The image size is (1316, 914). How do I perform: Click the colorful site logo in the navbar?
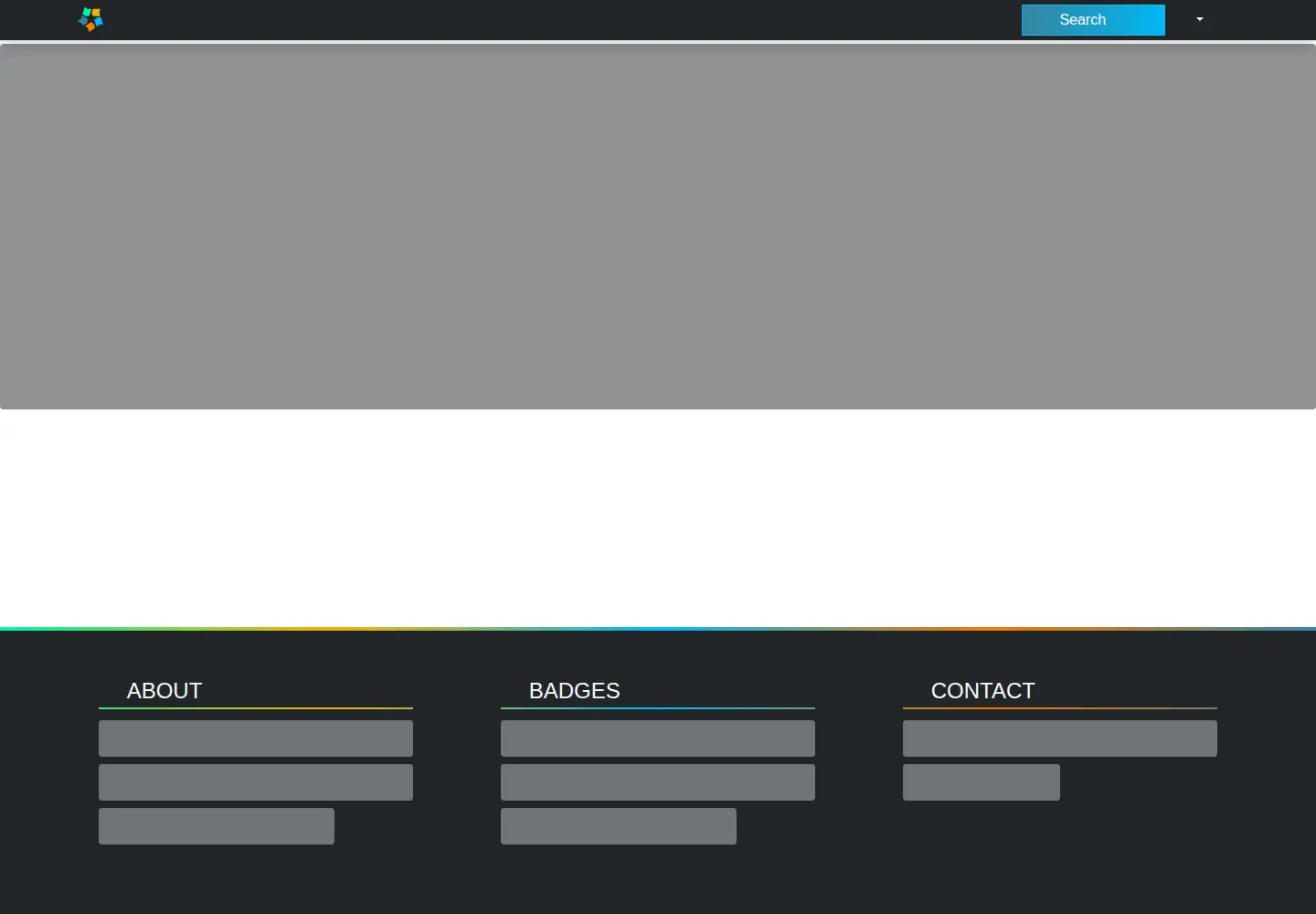click(90, 19)
